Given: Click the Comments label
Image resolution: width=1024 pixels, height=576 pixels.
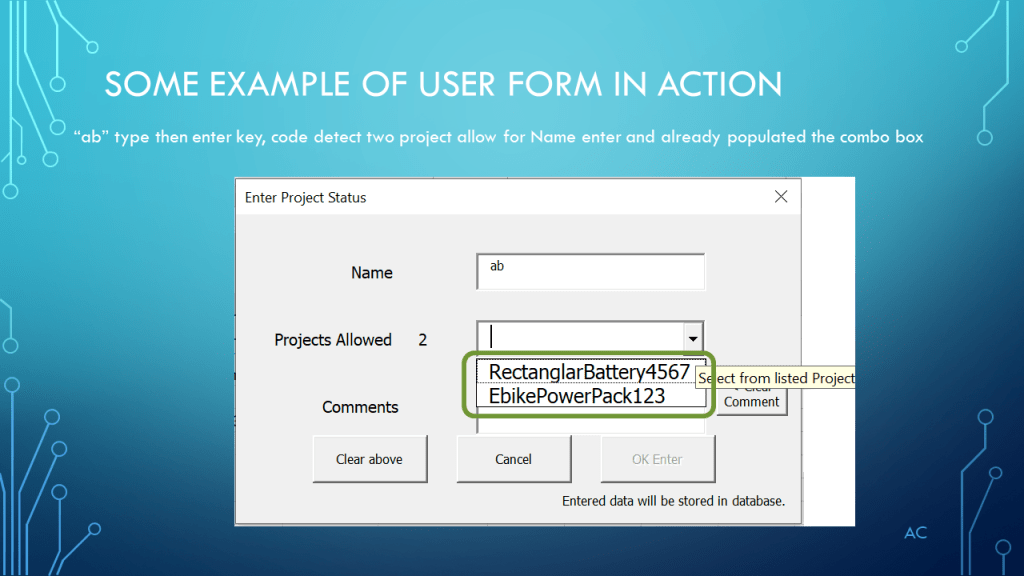Looking at the screenshot, I should [360, 407].
